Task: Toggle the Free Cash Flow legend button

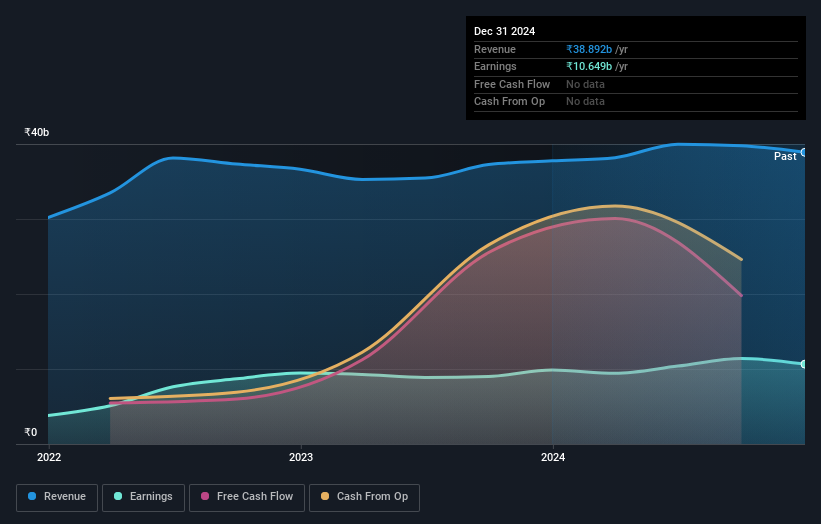Action: pos(247,497)
